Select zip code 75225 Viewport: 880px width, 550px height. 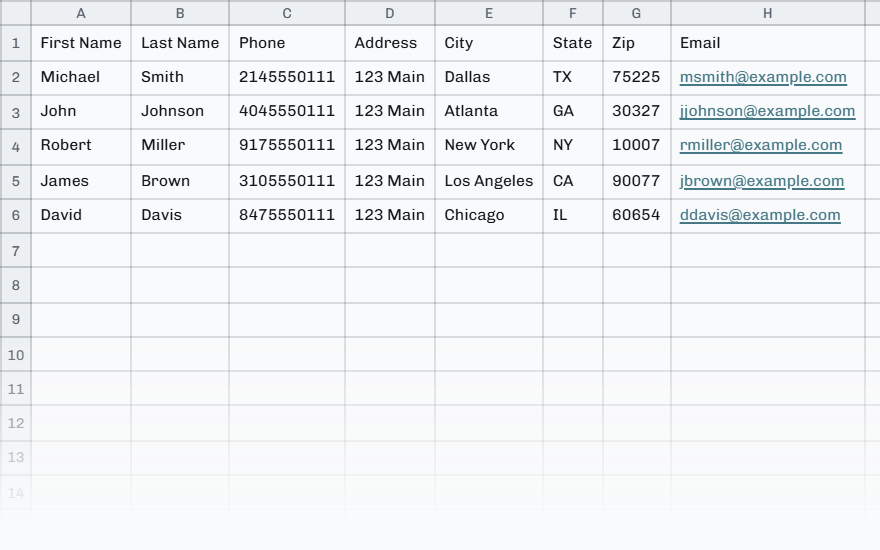[x=636, y=77]
